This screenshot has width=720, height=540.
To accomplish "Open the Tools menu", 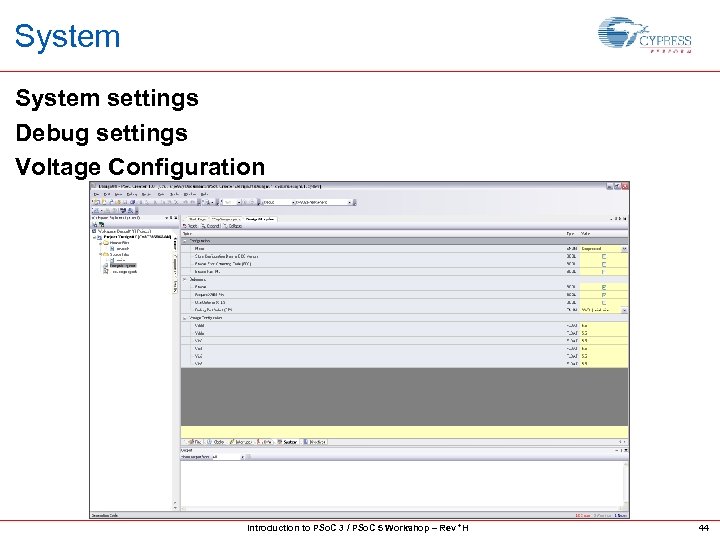I will click(174, 194).
